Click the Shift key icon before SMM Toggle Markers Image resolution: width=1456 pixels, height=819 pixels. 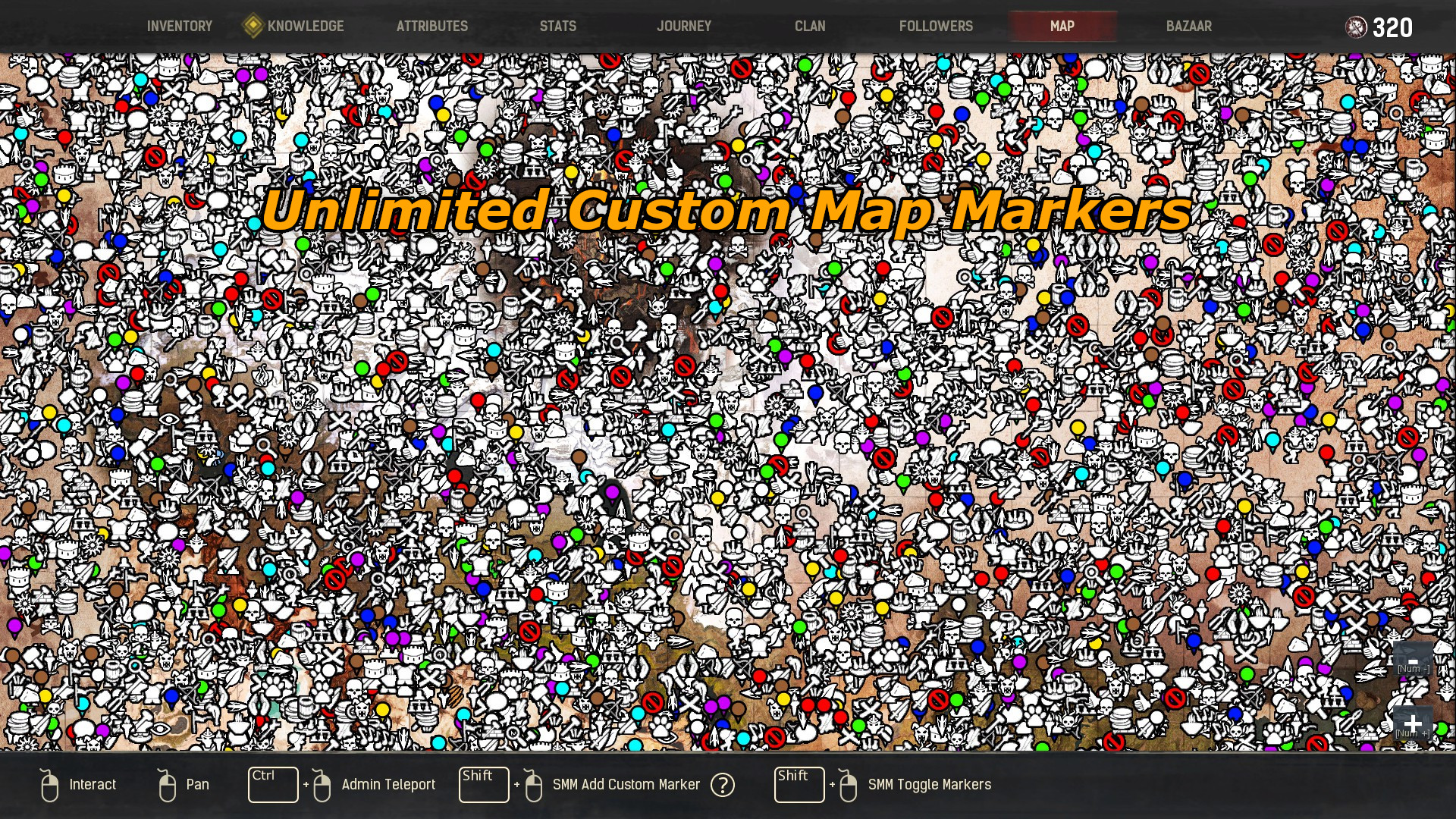point(799,785)
